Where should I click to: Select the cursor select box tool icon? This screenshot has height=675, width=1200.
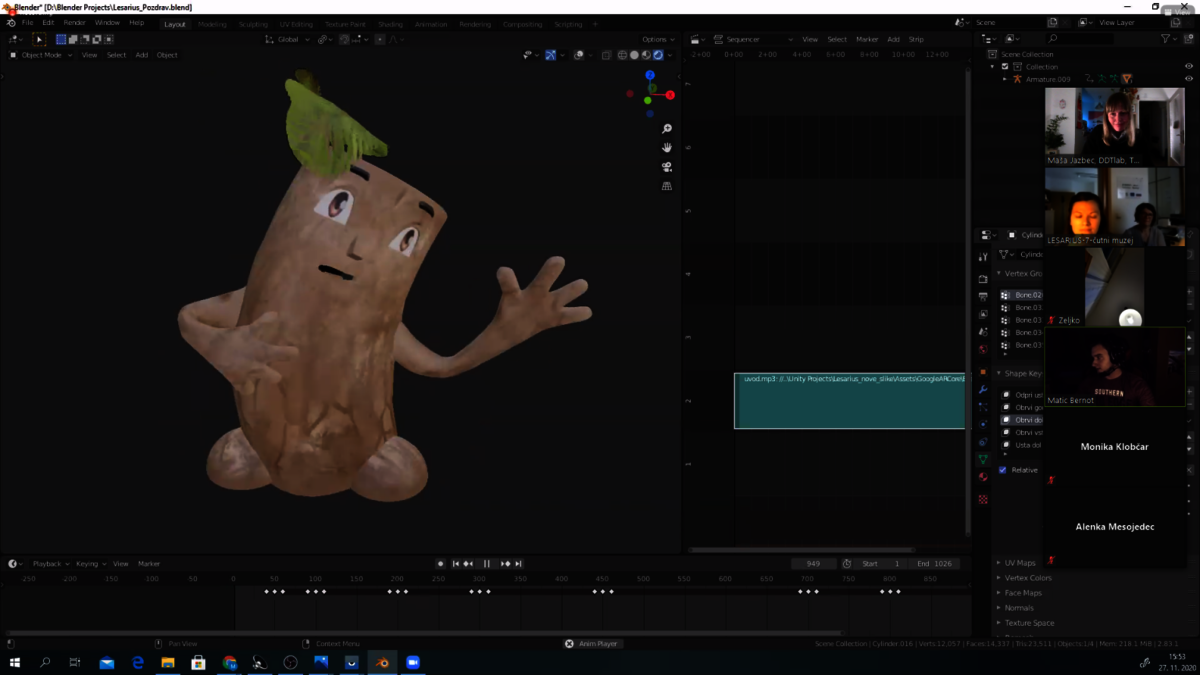click(x=39, y=39)
